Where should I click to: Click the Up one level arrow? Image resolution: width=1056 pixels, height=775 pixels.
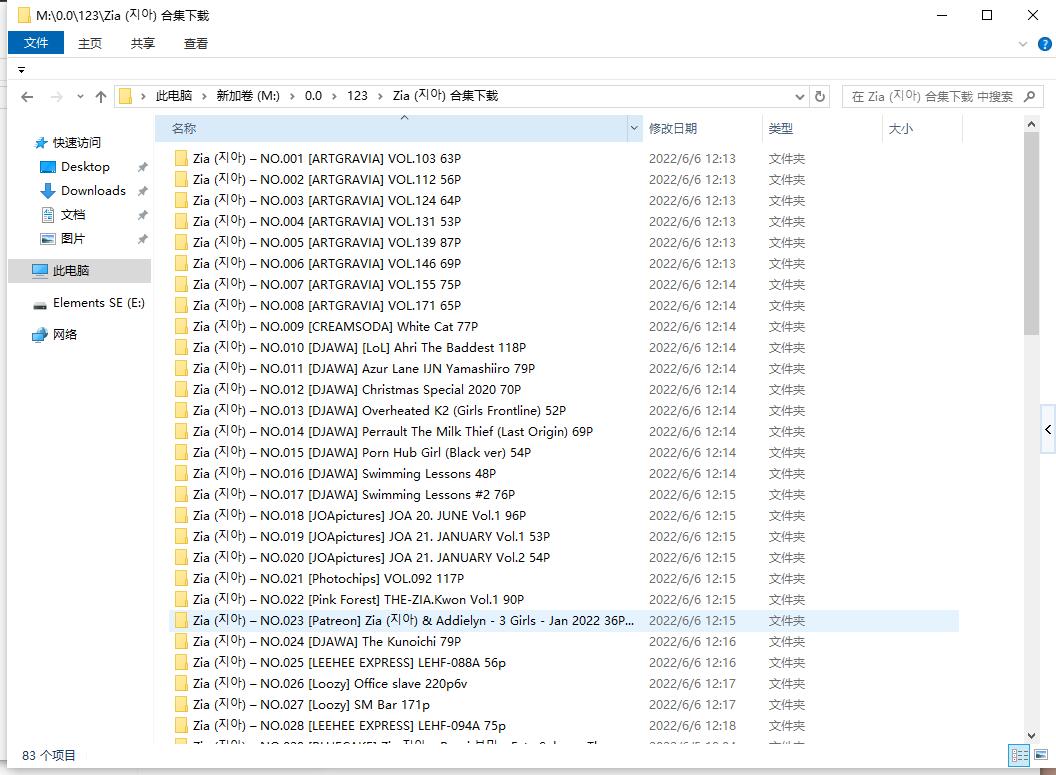101,97
